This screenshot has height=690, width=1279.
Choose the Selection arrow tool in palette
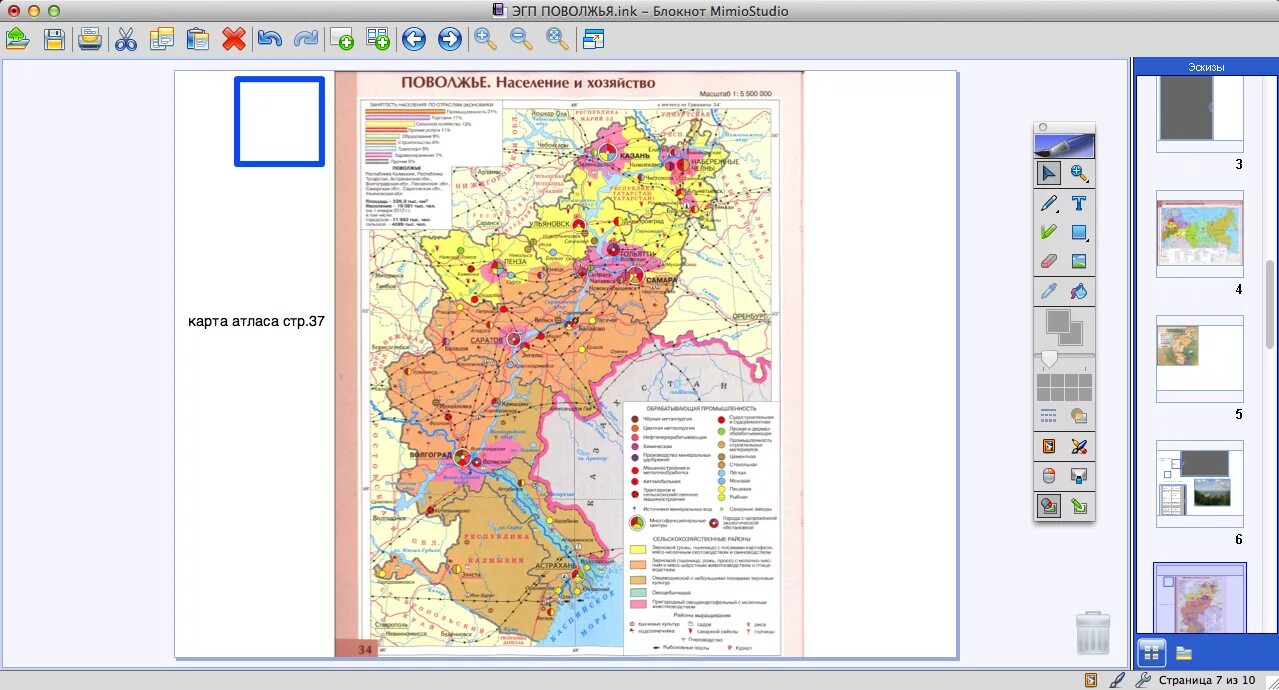click(1049, 173)
